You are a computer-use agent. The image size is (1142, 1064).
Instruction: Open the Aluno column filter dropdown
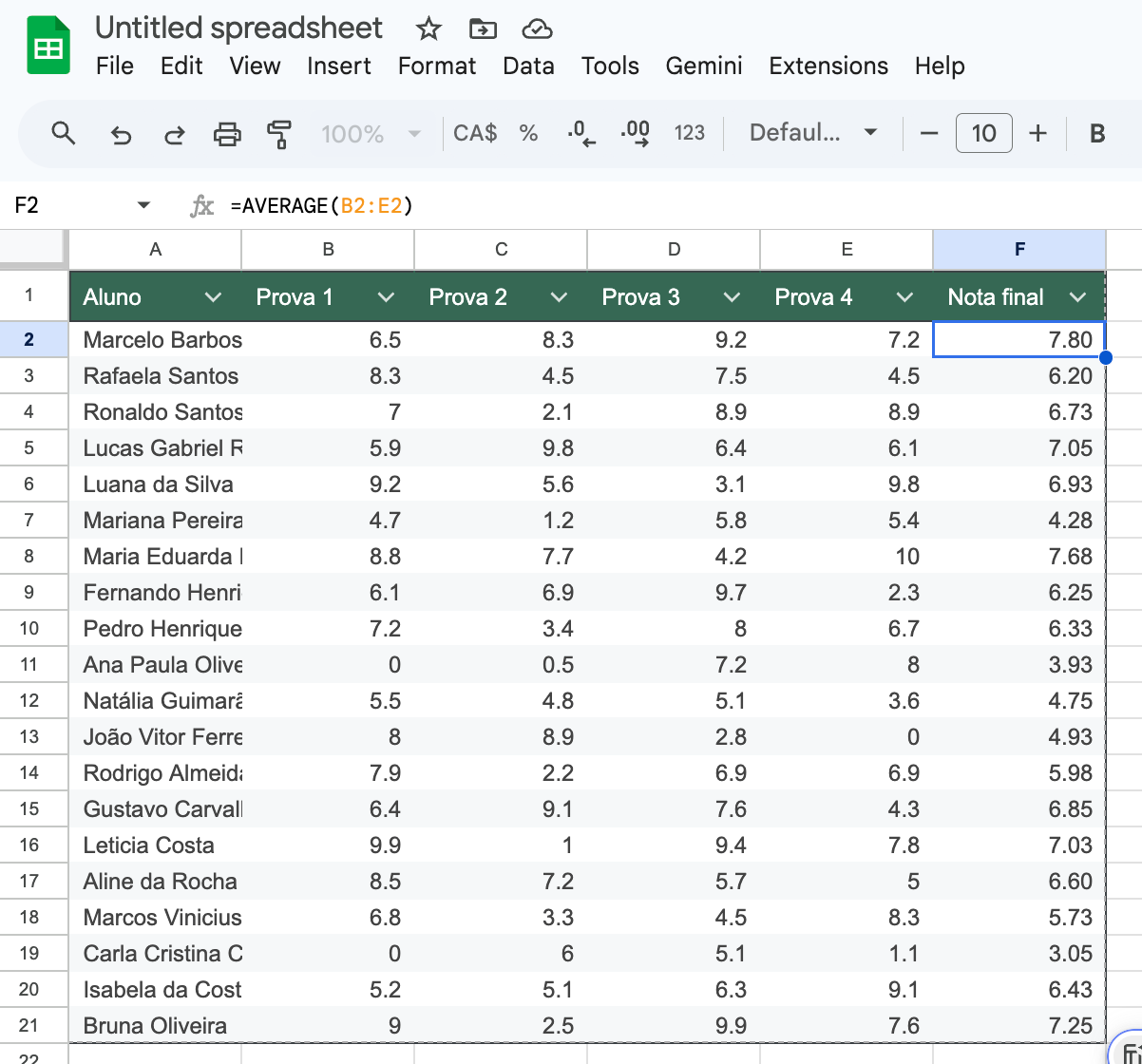click(x=214, y=297)
